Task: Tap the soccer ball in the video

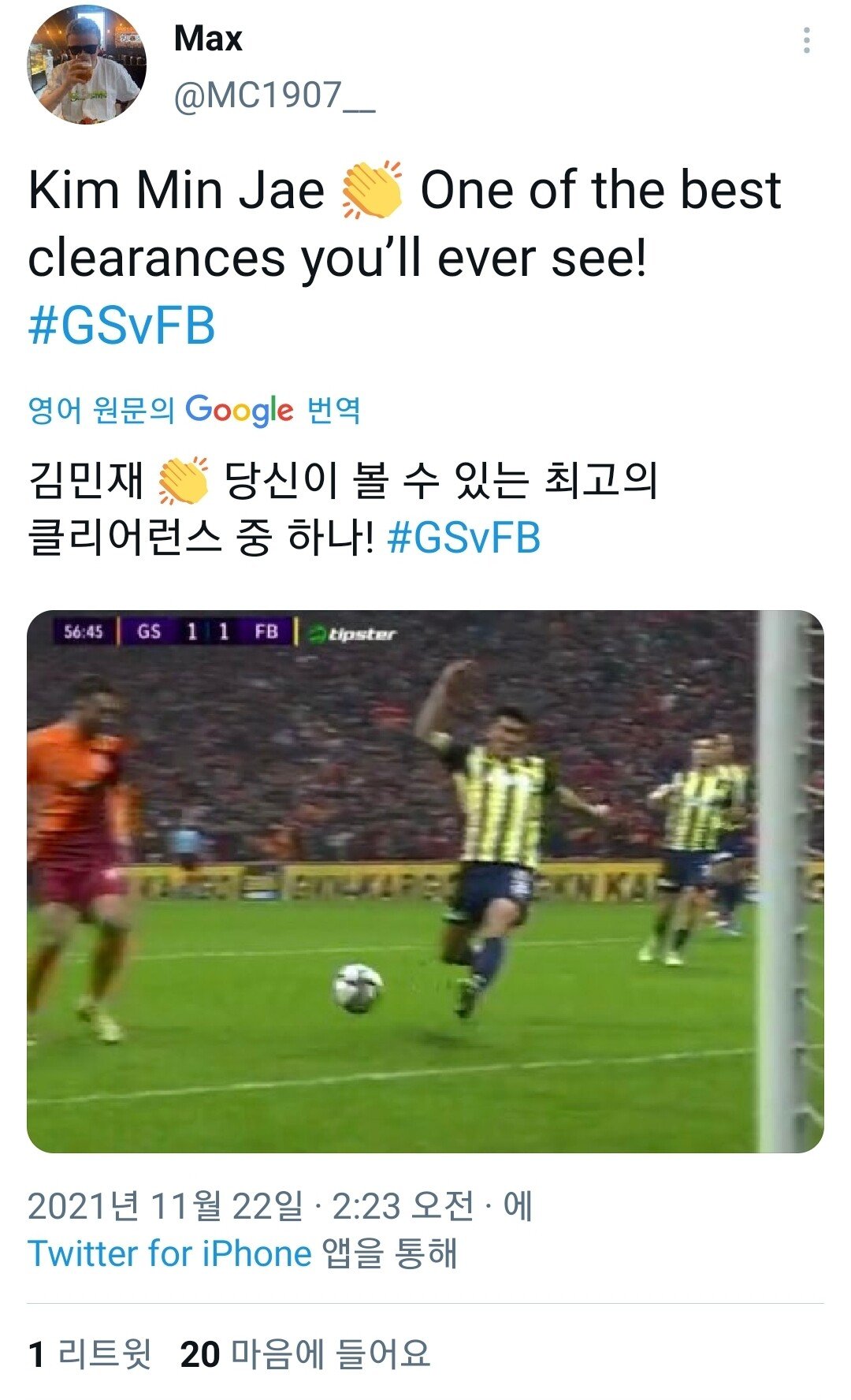Action: 358,988
